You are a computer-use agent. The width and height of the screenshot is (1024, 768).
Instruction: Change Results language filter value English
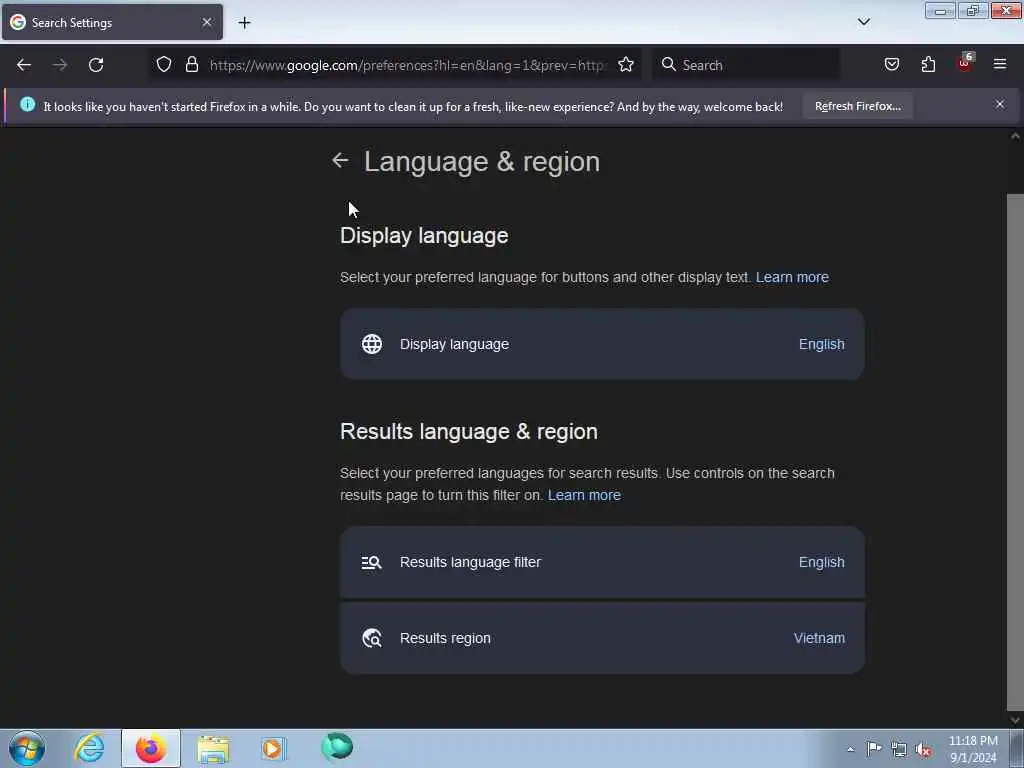click(x=822, y=562)
